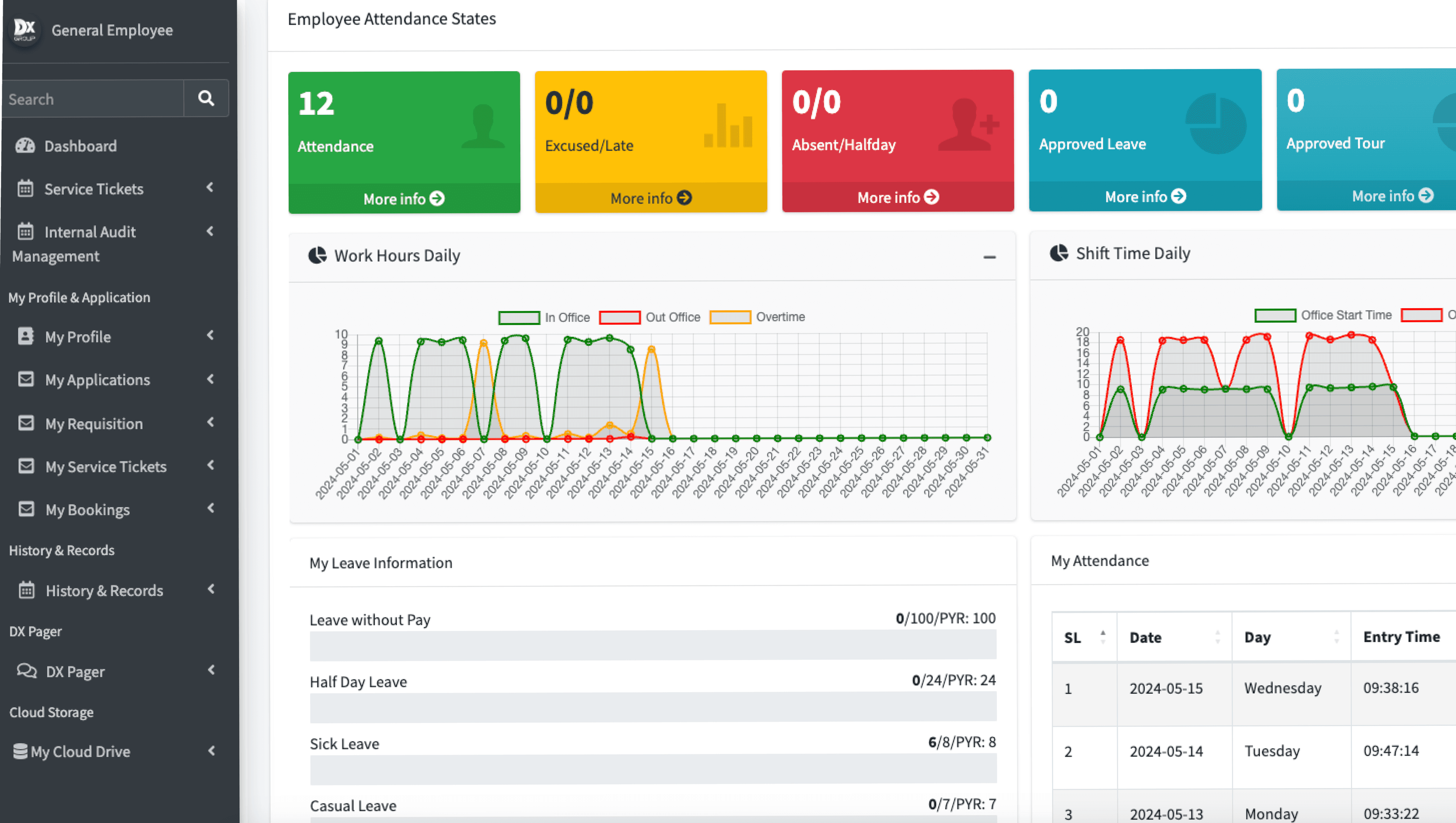
Task: Toggle Overtime legend series
Action: 730,317
